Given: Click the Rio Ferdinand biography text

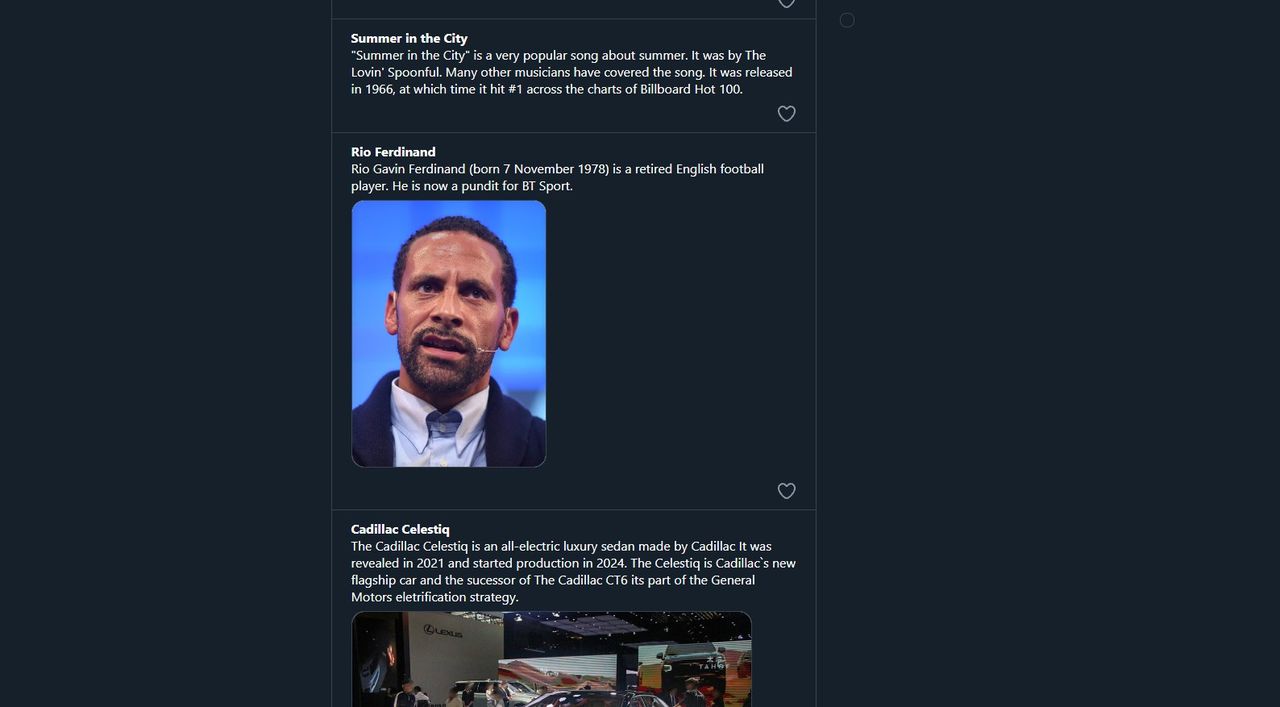Looking at the screenshot, I should [556, 177].
